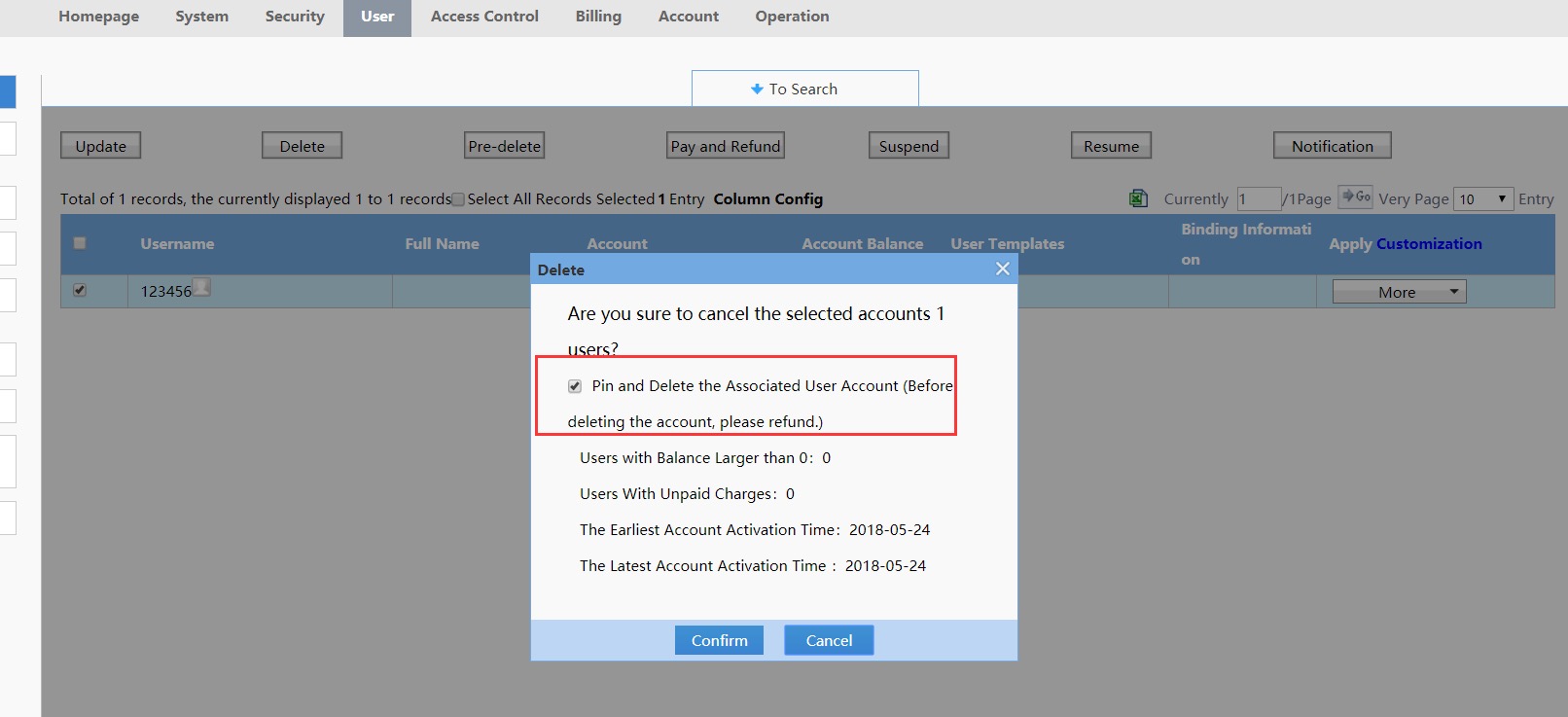This screenshot has height=717, width=1568.
Task: Uncheck the 123456 row checkbox
Action: (x=80, y=290)
